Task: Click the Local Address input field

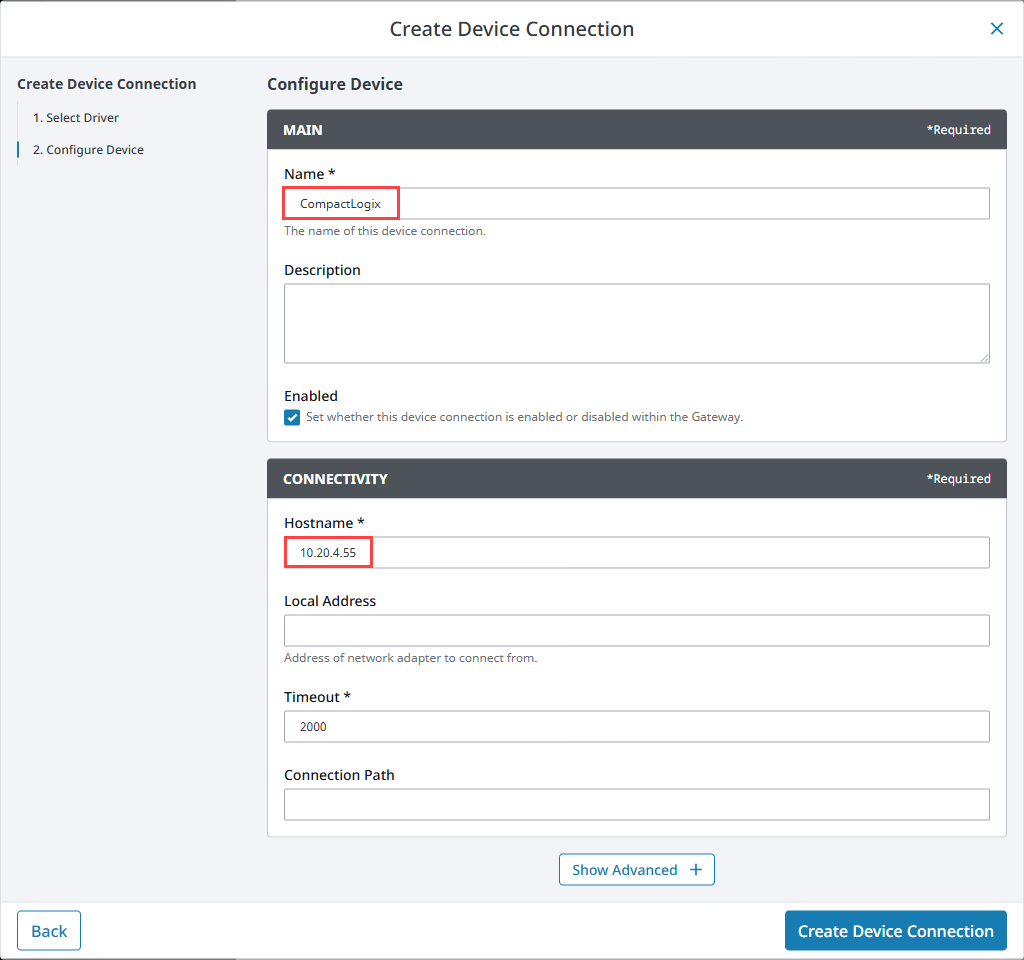Action: tap(636, 630)
